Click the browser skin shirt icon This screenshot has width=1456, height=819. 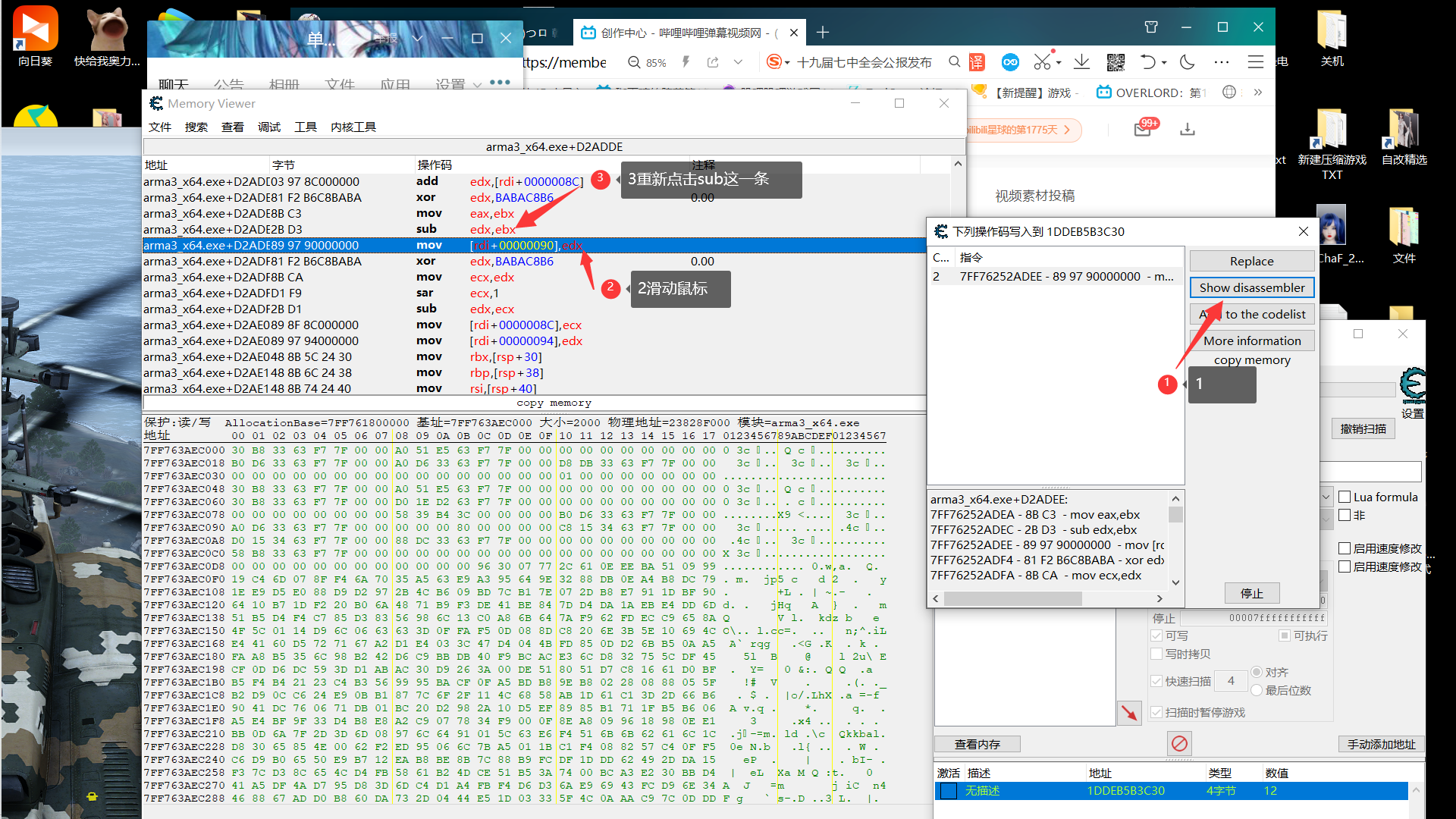click(x=1151, y=27)
